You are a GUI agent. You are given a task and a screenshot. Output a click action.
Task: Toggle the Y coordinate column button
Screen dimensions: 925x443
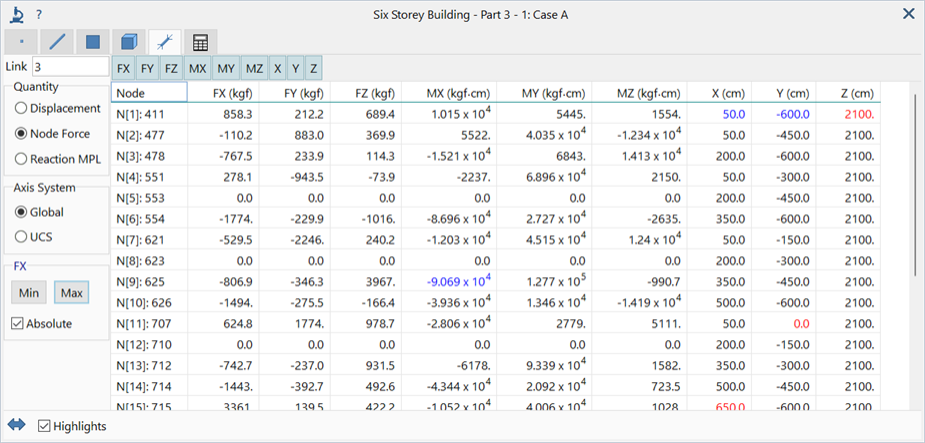pyautogui.click(x=296, y=68)
